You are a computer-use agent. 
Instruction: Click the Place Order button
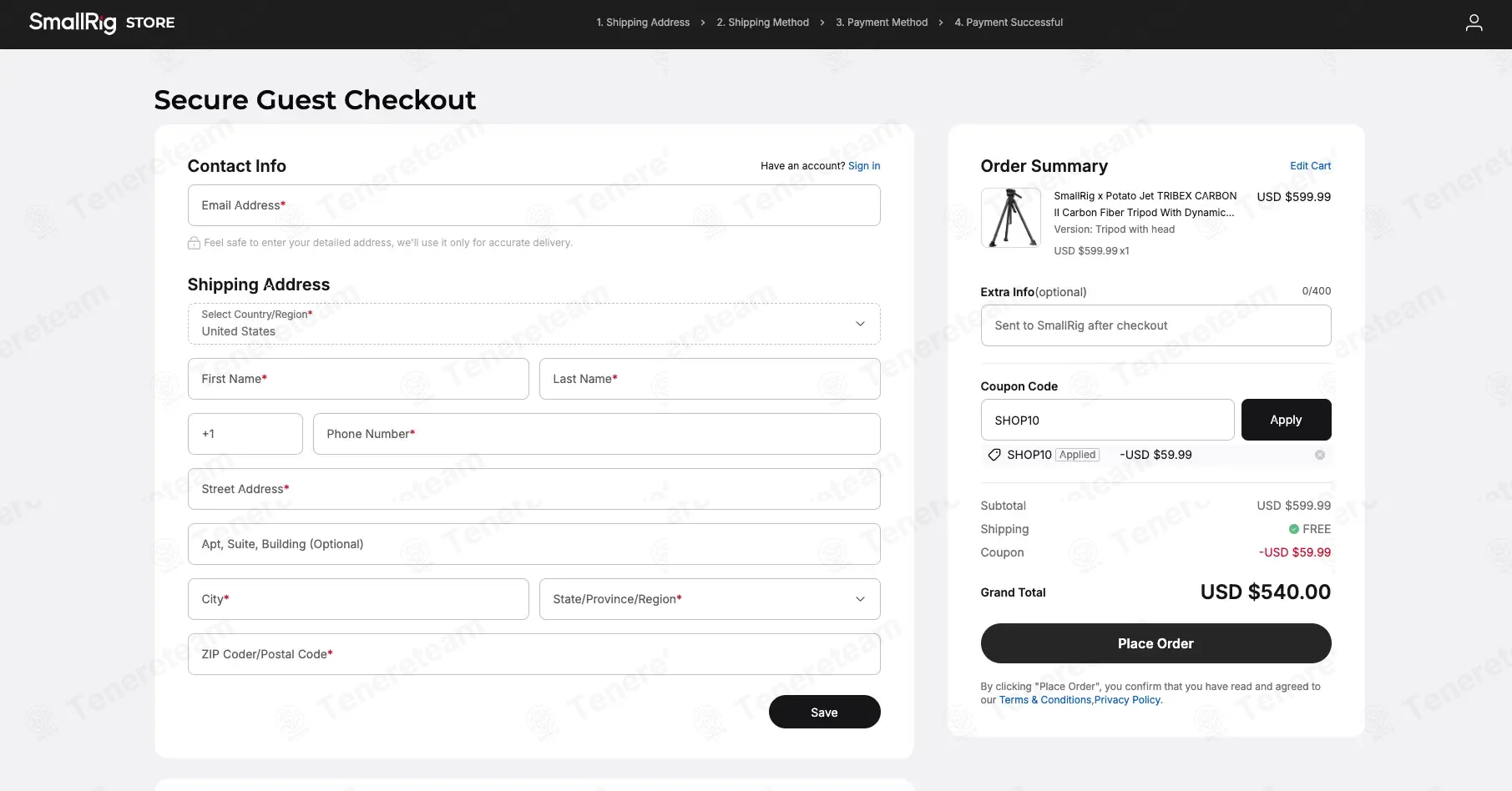pos(1155,643)
